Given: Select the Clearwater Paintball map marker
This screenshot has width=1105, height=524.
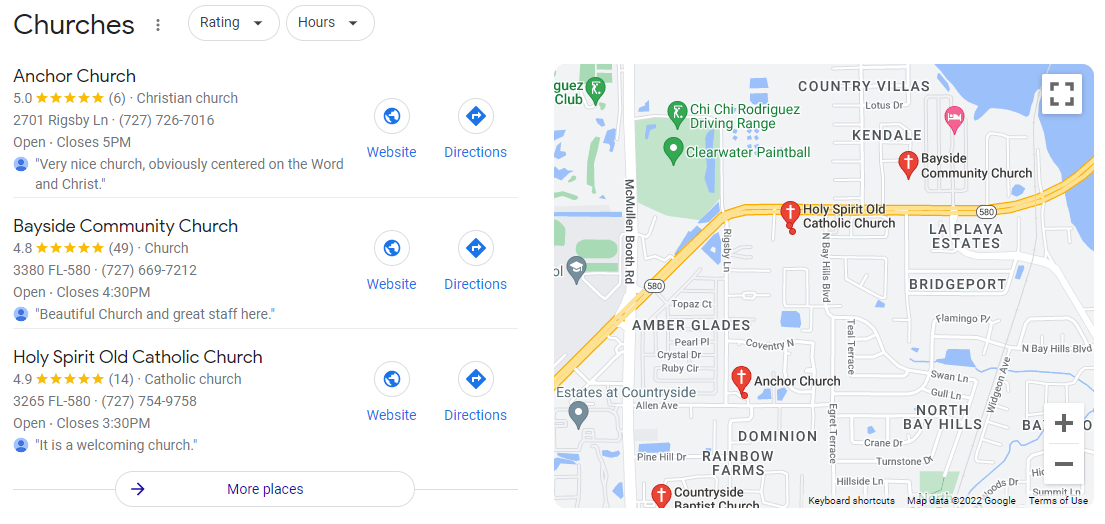Looking at the screenshot, I should (x=674, y=151).
